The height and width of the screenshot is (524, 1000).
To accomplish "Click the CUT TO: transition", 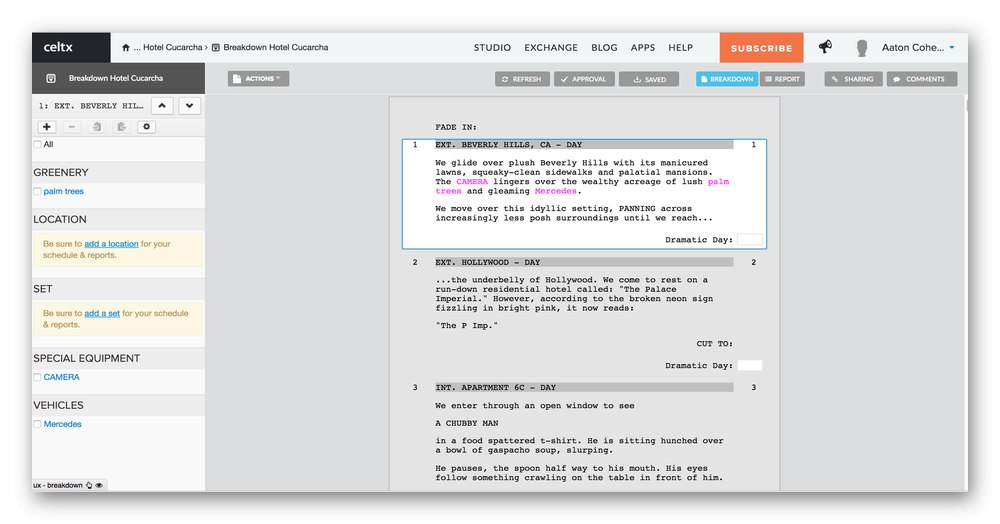I will tap(714, 344).
